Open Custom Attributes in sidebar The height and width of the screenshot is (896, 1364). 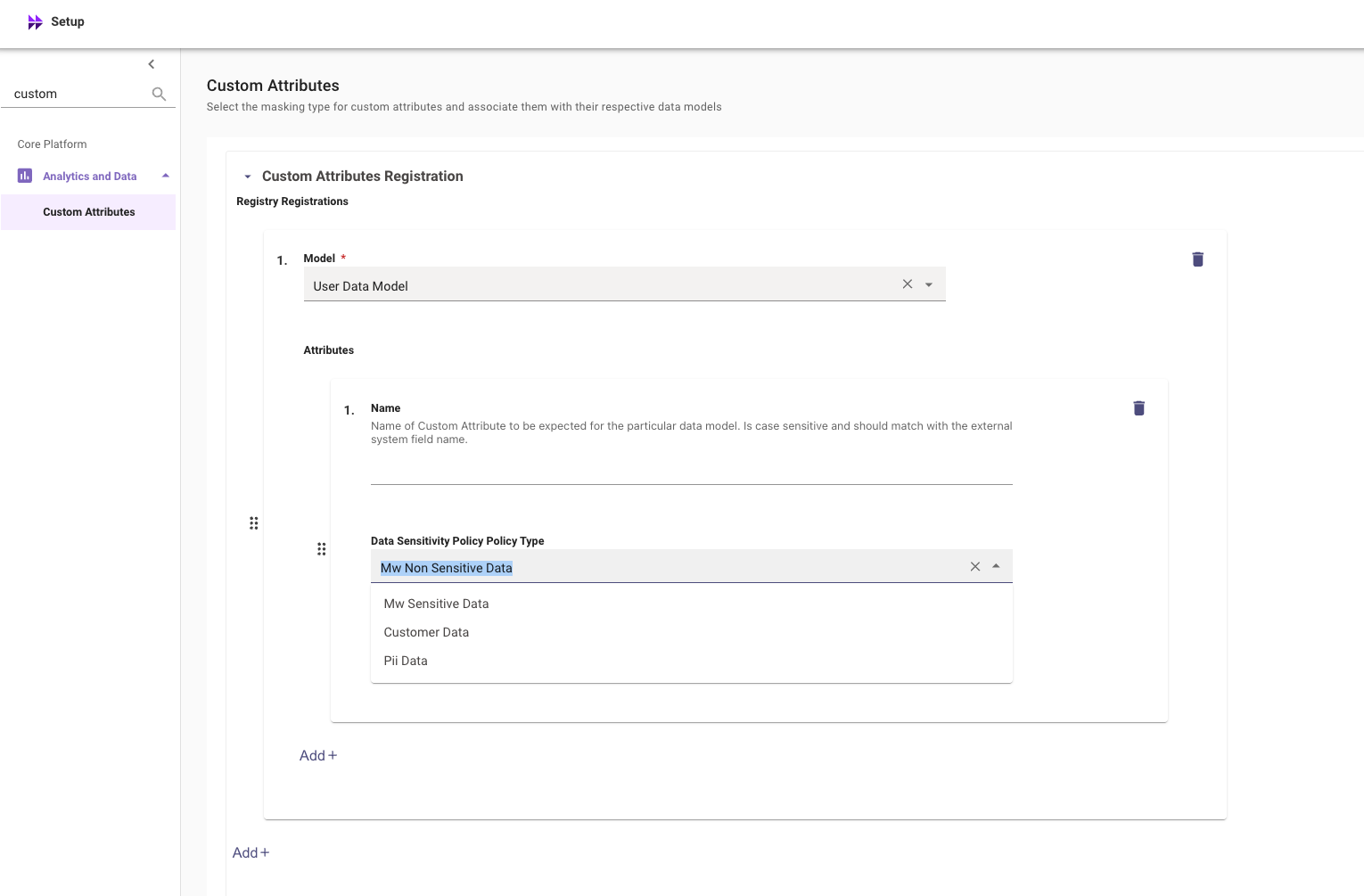[x=88, y=212]
